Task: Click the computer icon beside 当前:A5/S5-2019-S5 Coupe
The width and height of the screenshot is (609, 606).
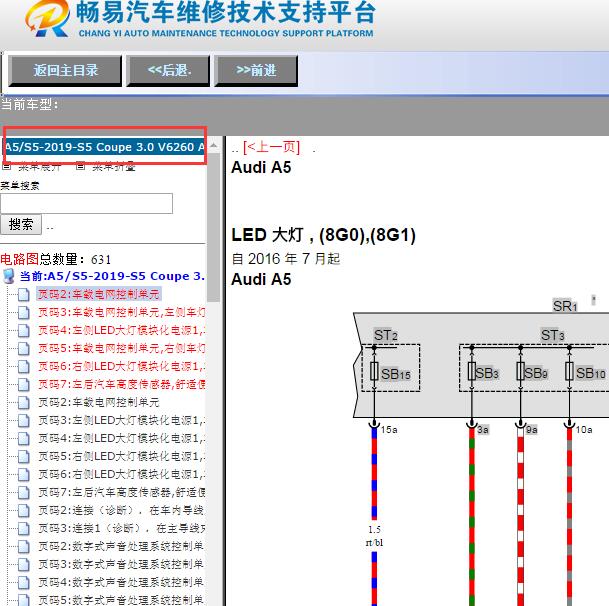Action: tap(9, 276)
